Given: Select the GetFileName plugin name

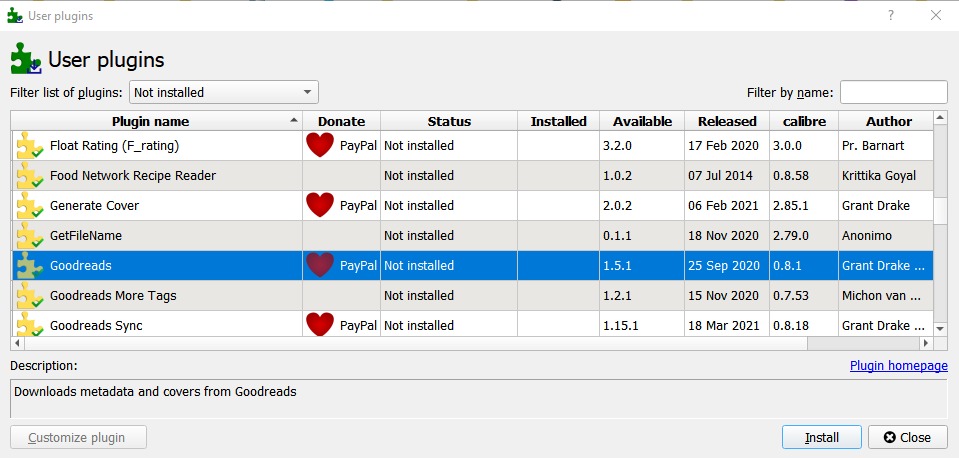Looking at the screenshot, I should pos(86,235).
